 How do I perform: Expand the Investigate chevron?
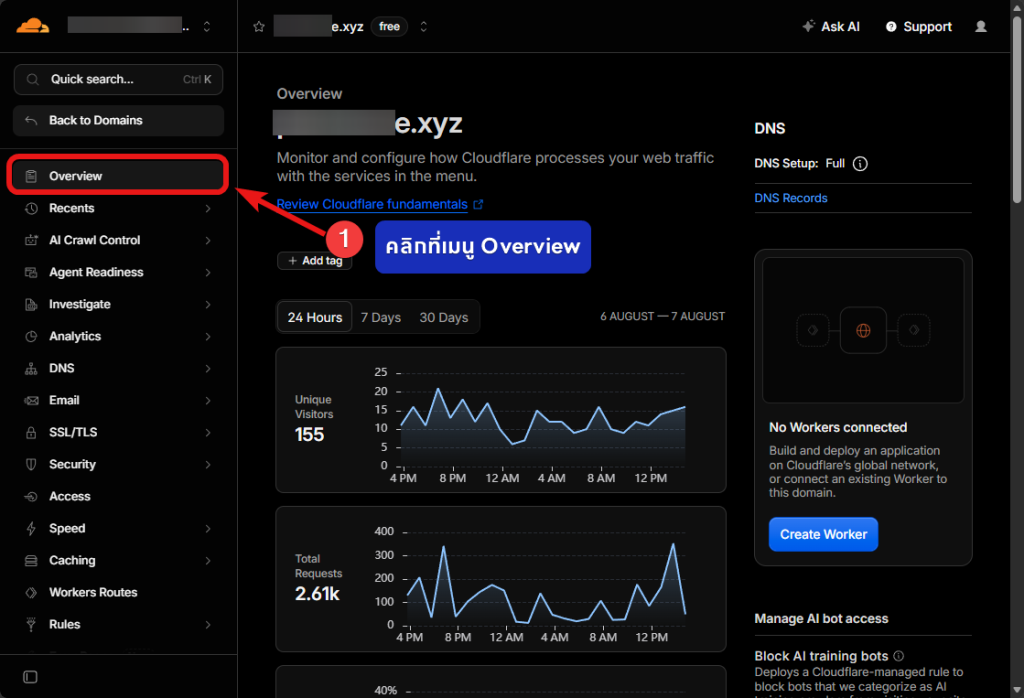[x=208, y=304]
